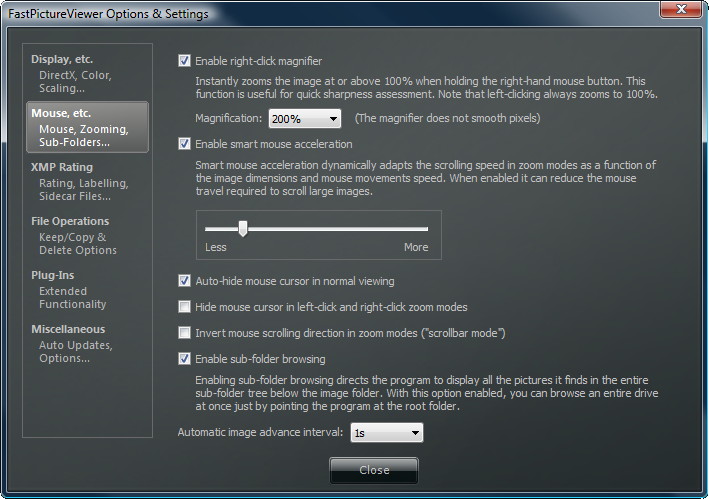Screen dimensions: 709x499
Task: Click the Close button at bottom
Action: (374, 470)
